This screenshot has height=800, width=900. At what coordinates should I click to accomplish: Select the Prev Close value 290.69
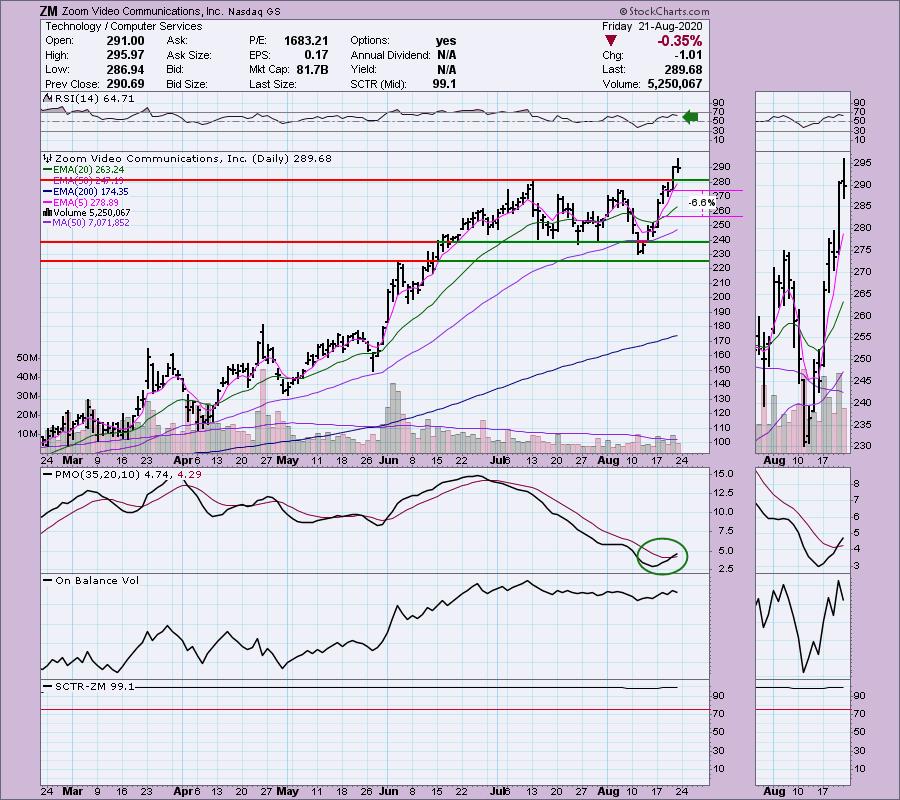click(125, 84)
